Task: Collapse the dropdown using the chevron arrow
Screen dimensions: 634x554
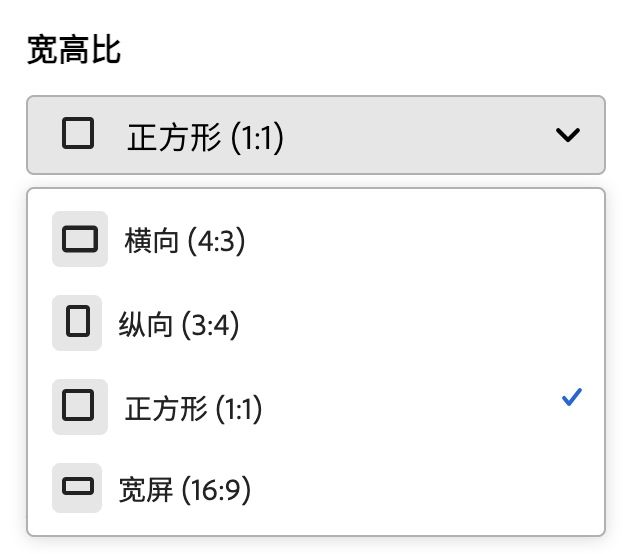Action: coord(568,135)
